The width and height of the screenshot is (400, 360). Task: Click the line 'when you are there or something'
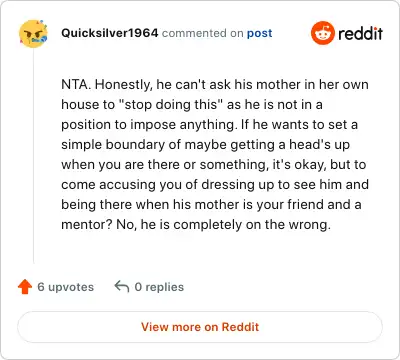[214, 165]
